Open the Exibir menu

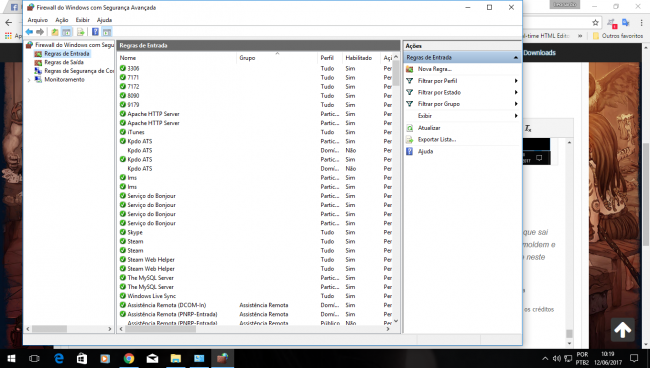82,20
